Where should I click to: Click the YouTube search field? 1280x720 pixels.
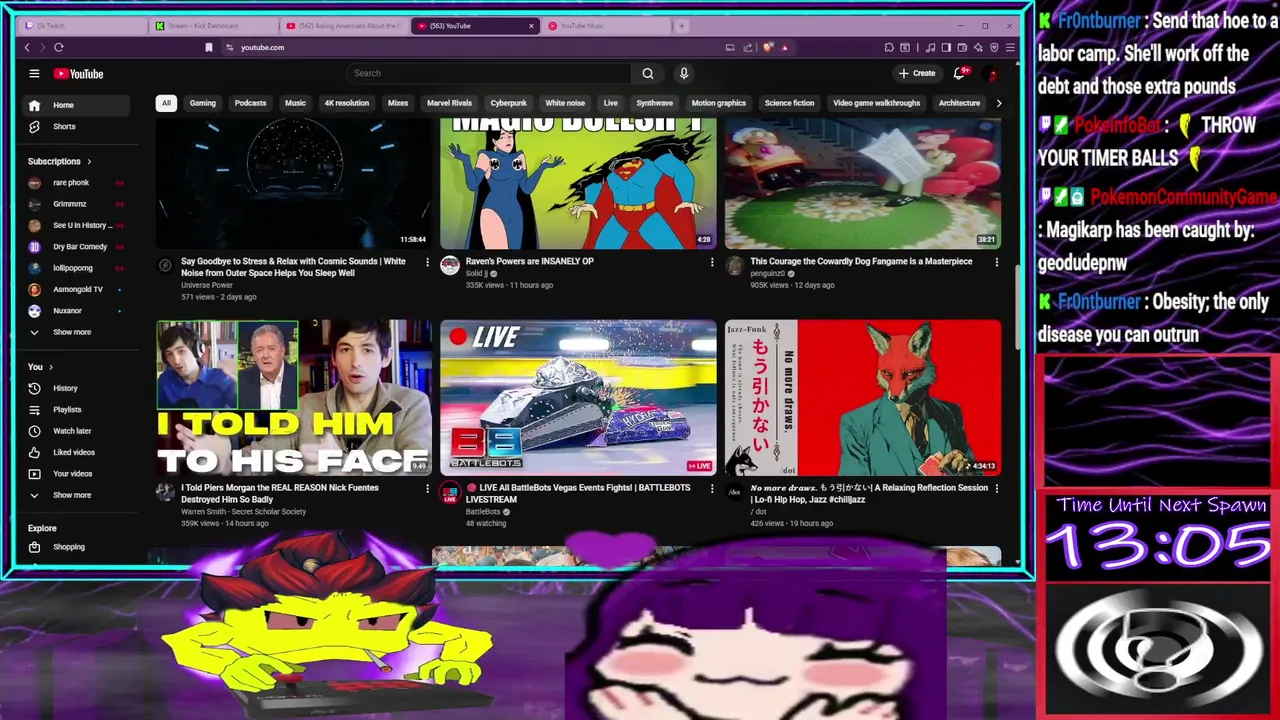(488, 73)
